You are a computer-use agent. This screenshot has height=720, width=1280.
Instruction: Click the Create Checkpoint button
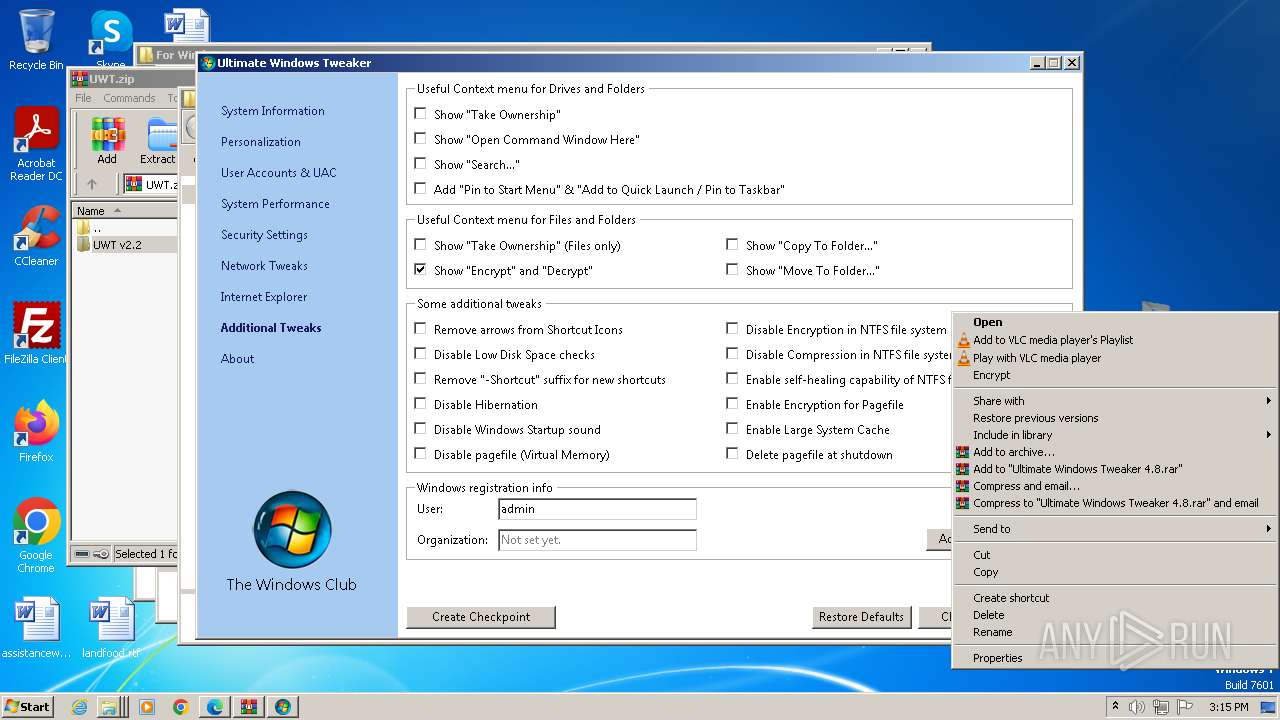pyautogui.click(x=481, y=617)
